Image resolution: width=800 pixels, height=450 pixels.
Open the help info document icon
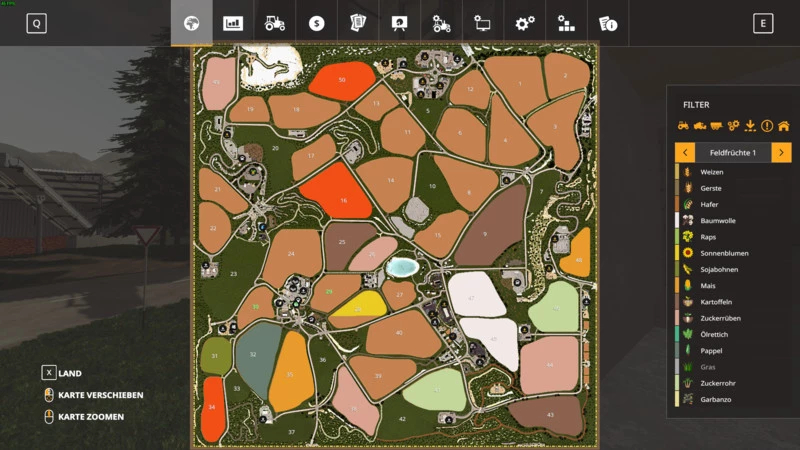[608, 23]
